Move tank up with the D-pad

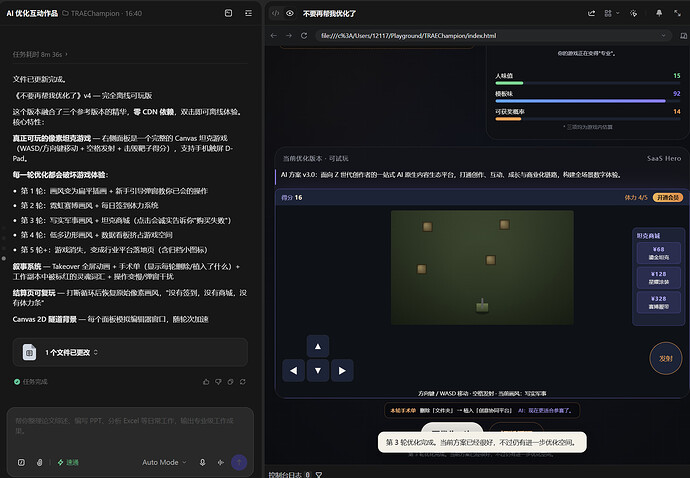[x=318, y=346]
